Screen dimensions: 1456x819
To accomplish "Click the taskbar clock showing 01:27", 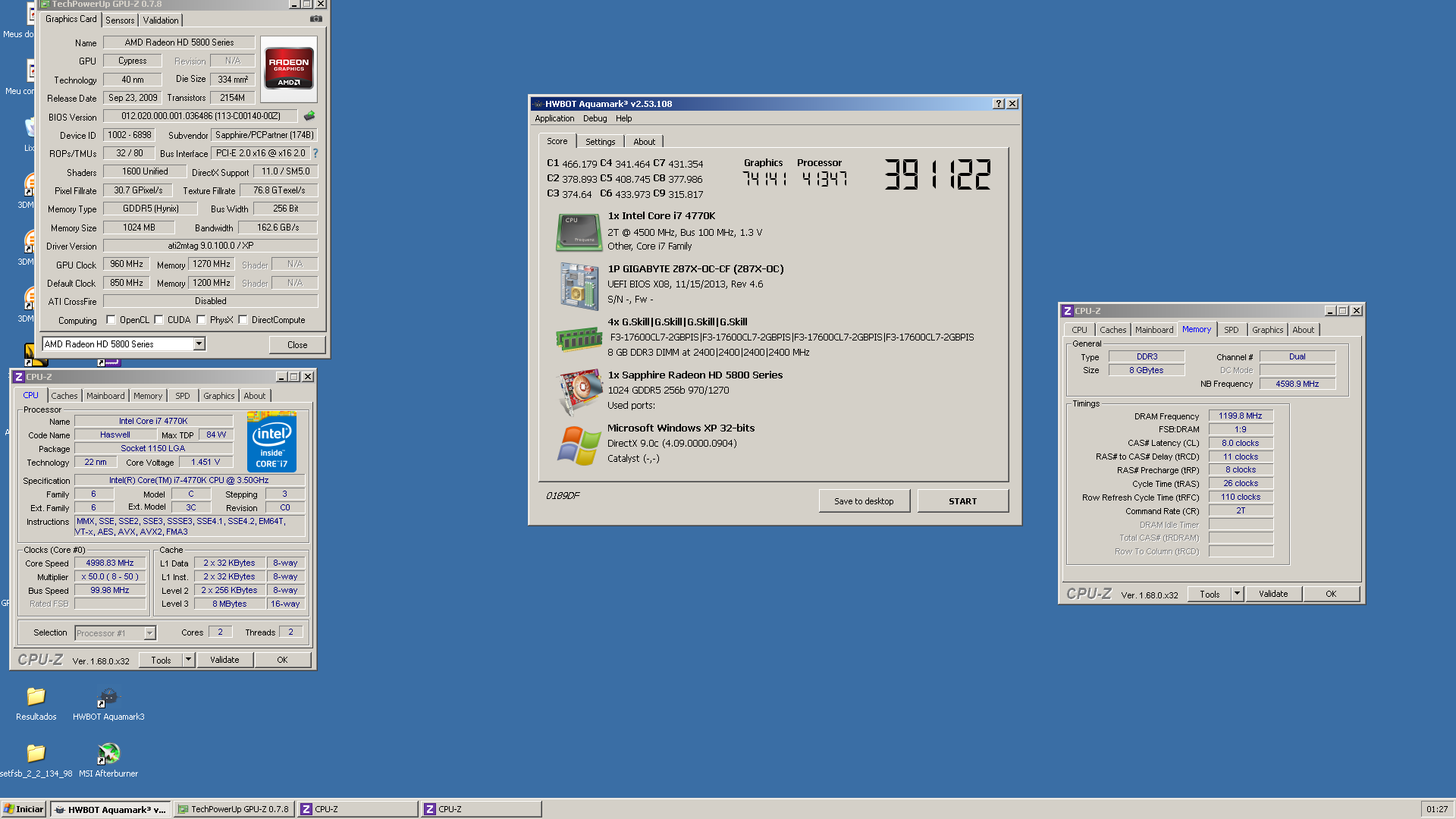I will (x=1436, y=809).
